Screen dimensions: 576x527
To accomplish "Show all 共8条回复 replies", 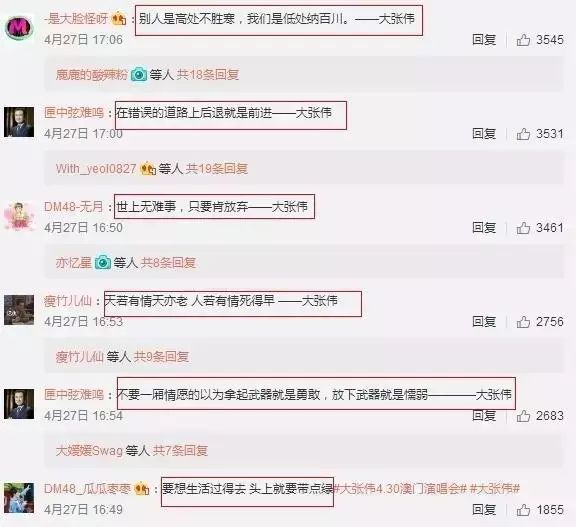I will [x=168, y=263].
